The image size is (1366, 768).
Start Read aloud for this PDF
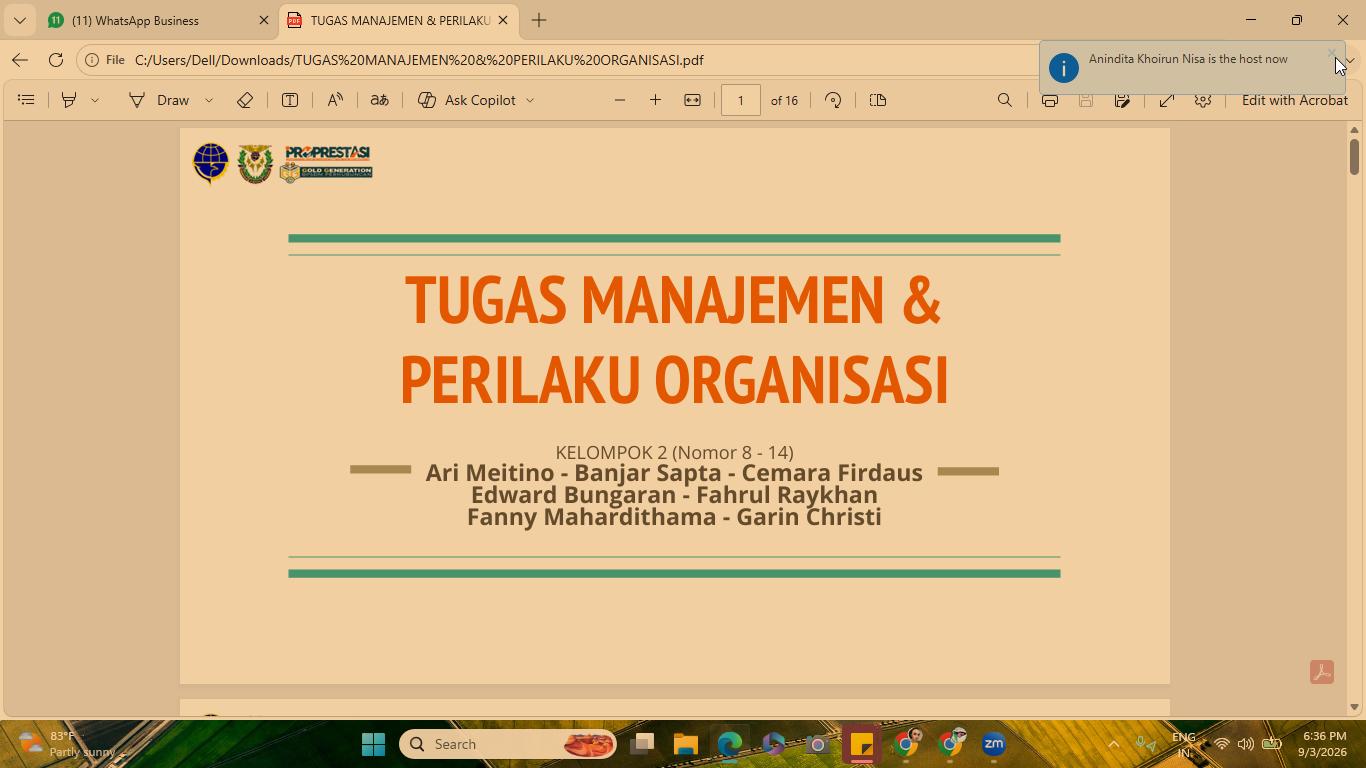pos(335,100)
